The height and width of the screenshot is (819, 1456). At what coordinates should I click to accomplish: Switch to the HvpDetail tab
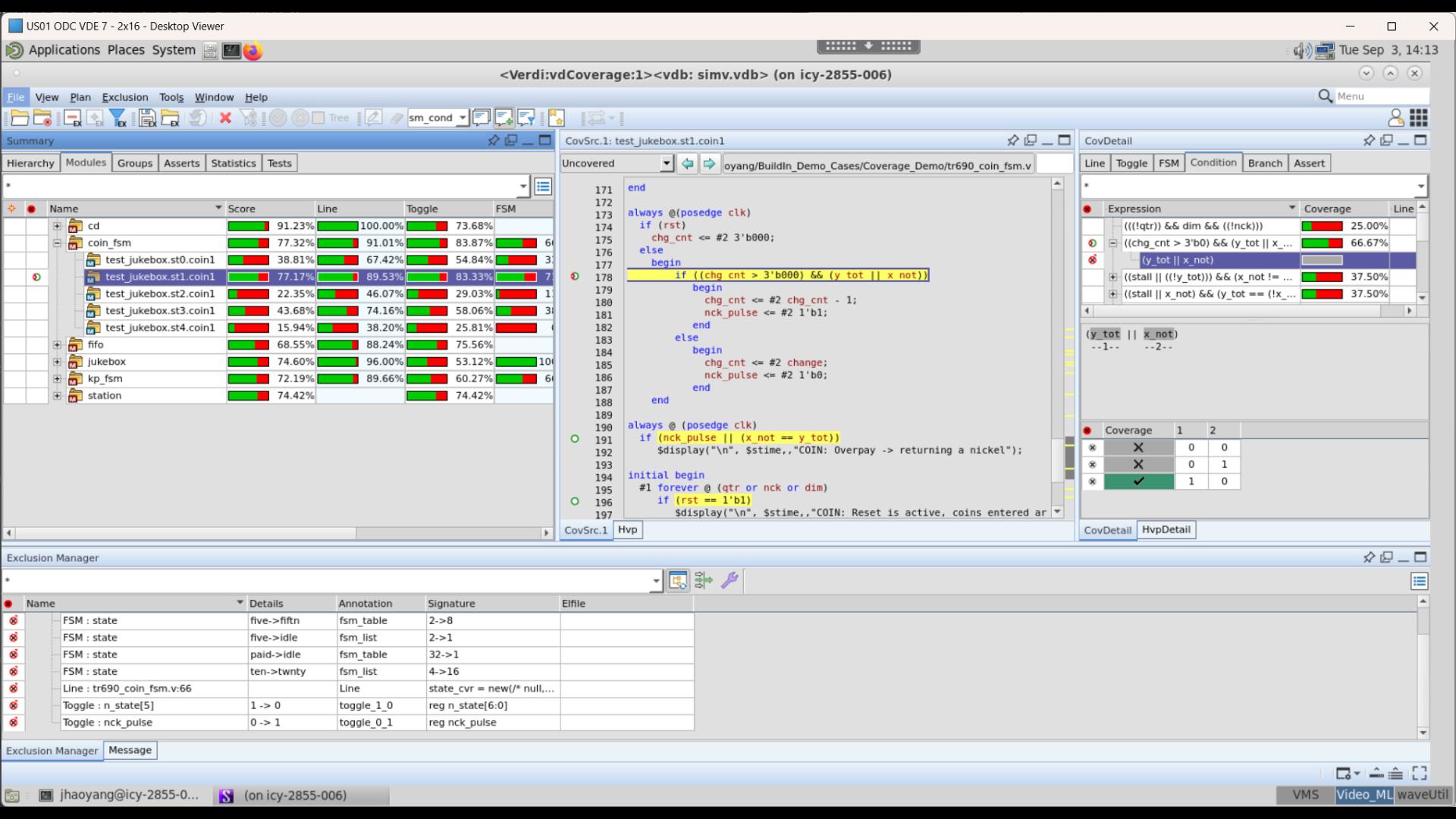(1166, 529)
